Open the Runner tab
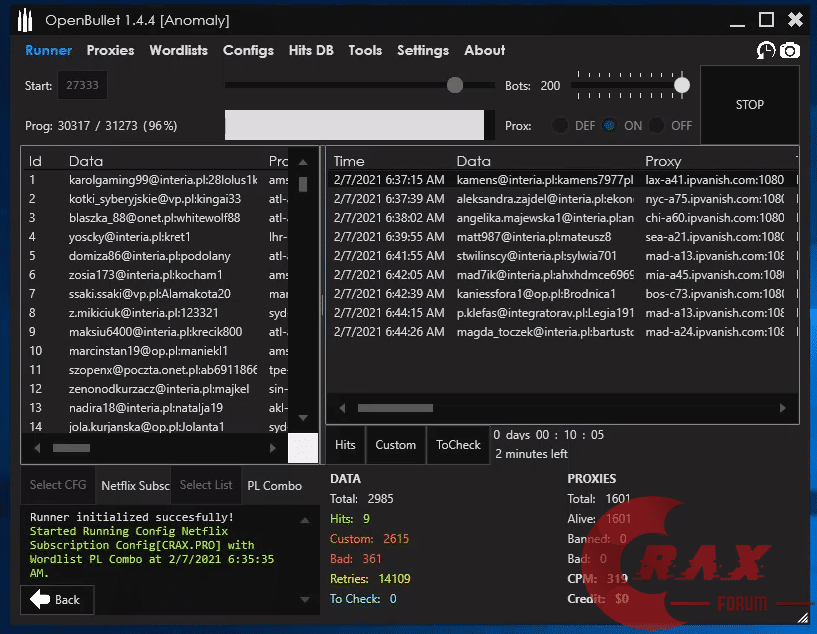 [48, 50]
